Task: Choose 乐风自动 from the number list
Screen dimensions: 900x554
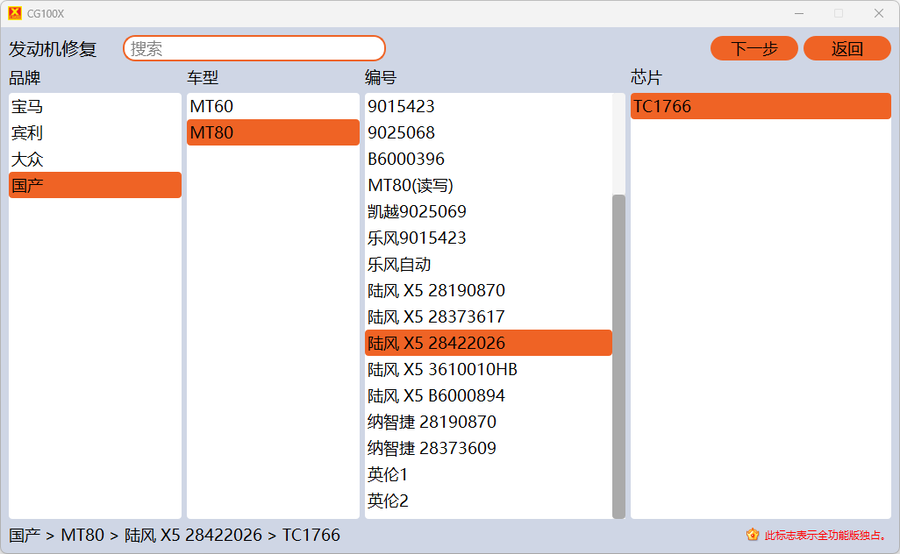Action: [x=488, y=265]
